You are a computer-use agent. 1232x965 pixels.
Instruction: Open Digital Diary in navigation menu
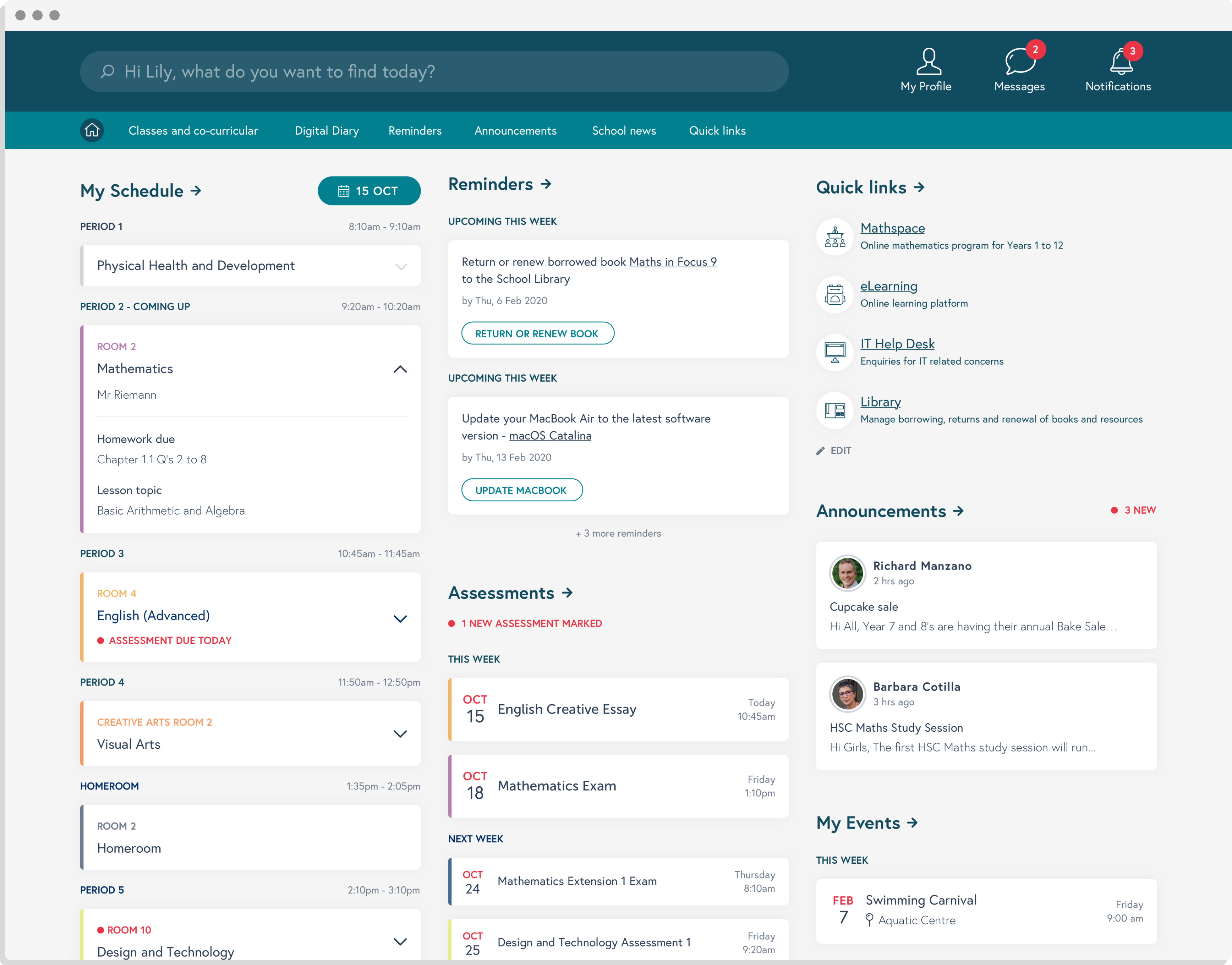pos(326,131)
